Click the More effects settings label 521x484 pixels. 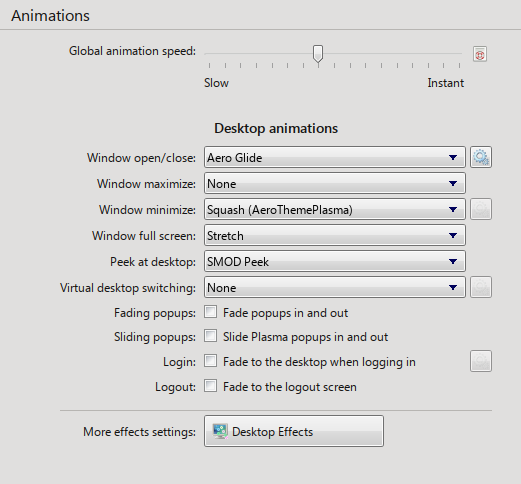coord(139,432)
